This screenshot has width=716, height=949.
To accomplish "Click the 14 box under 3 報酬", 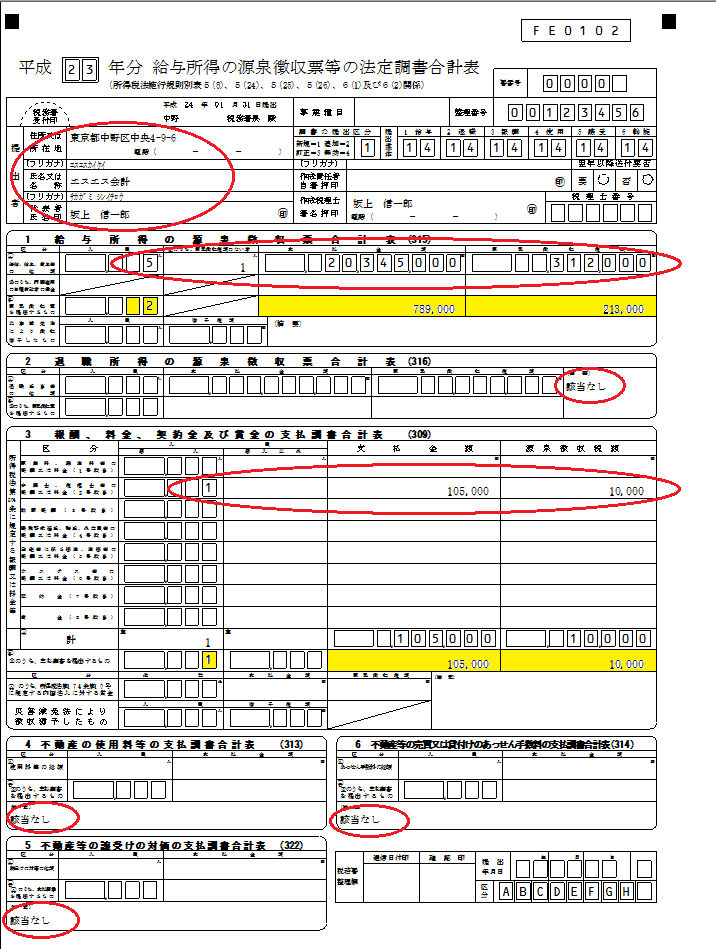I will point(505,148).
